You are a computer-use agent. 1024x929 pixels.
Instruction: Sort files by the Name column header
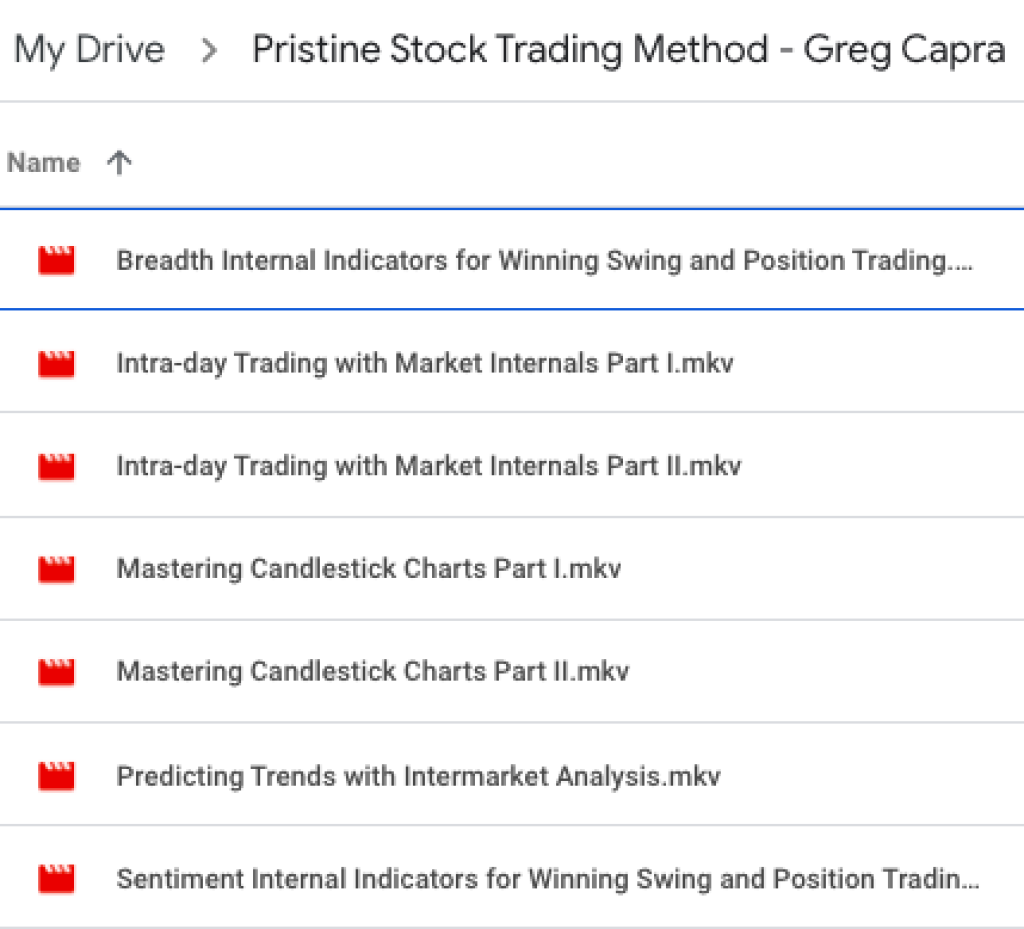44,163
